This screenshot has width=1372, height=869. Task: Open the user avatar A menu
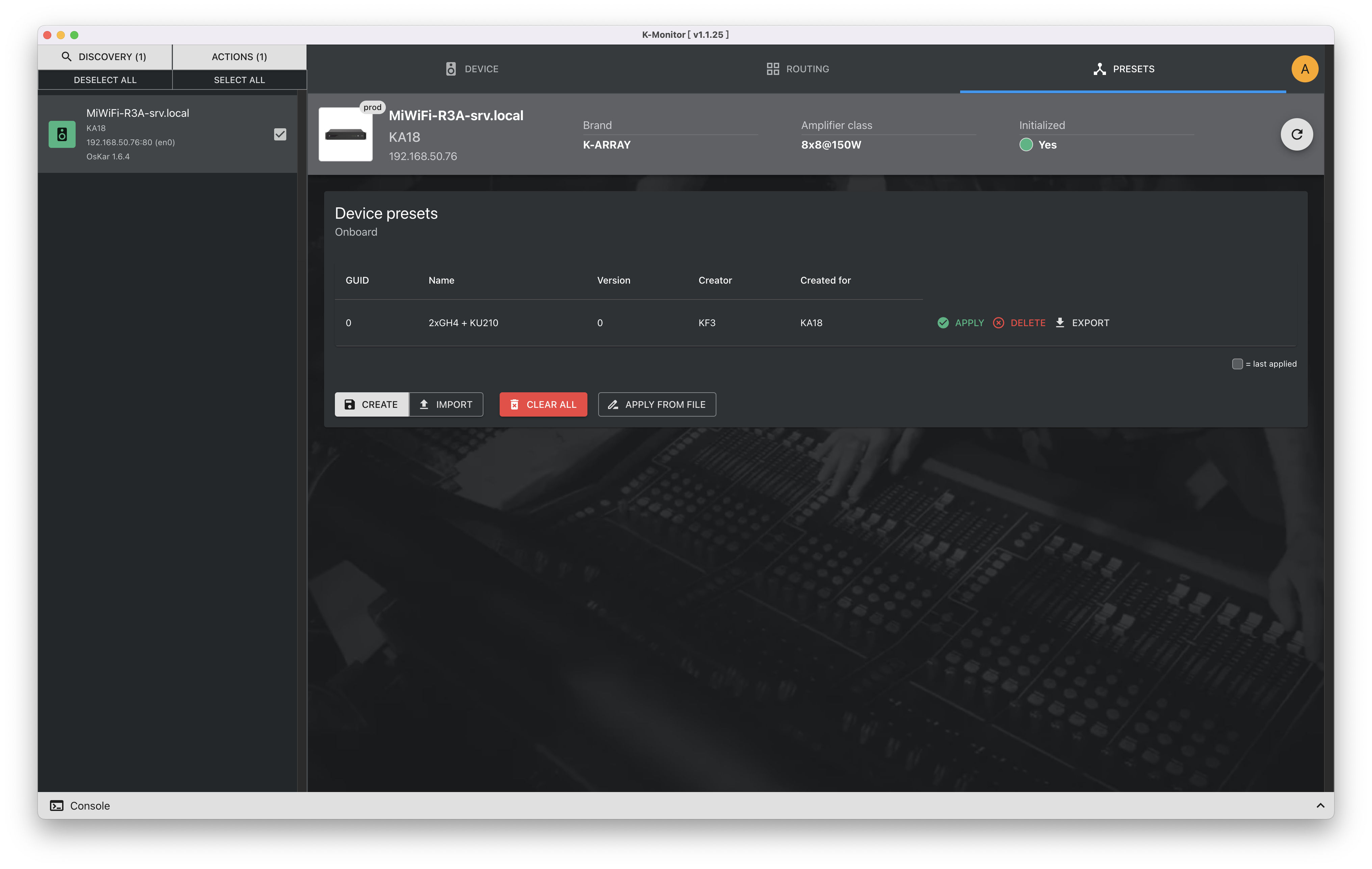1305,69
